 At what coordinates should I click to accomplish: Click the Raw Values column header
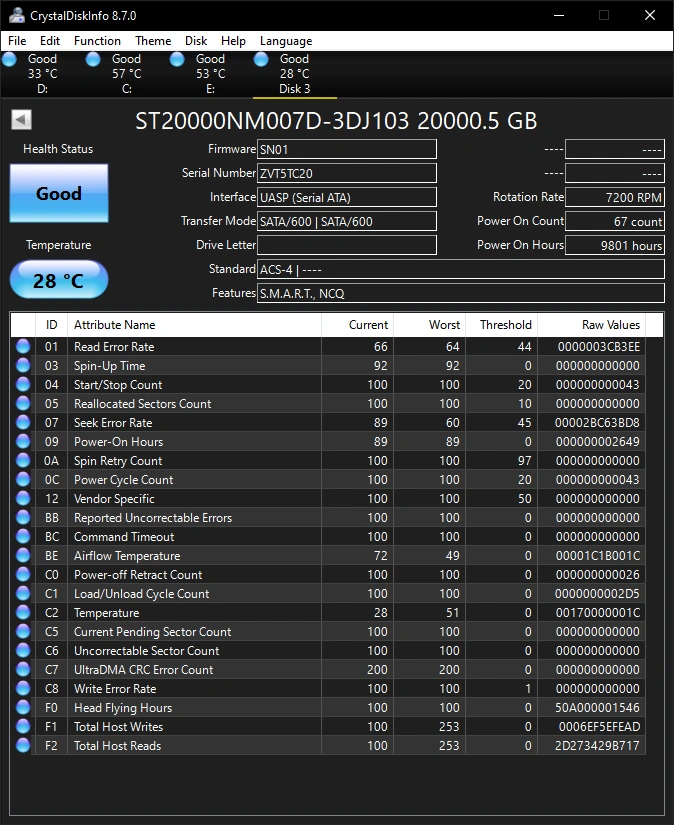coord(591,325)
